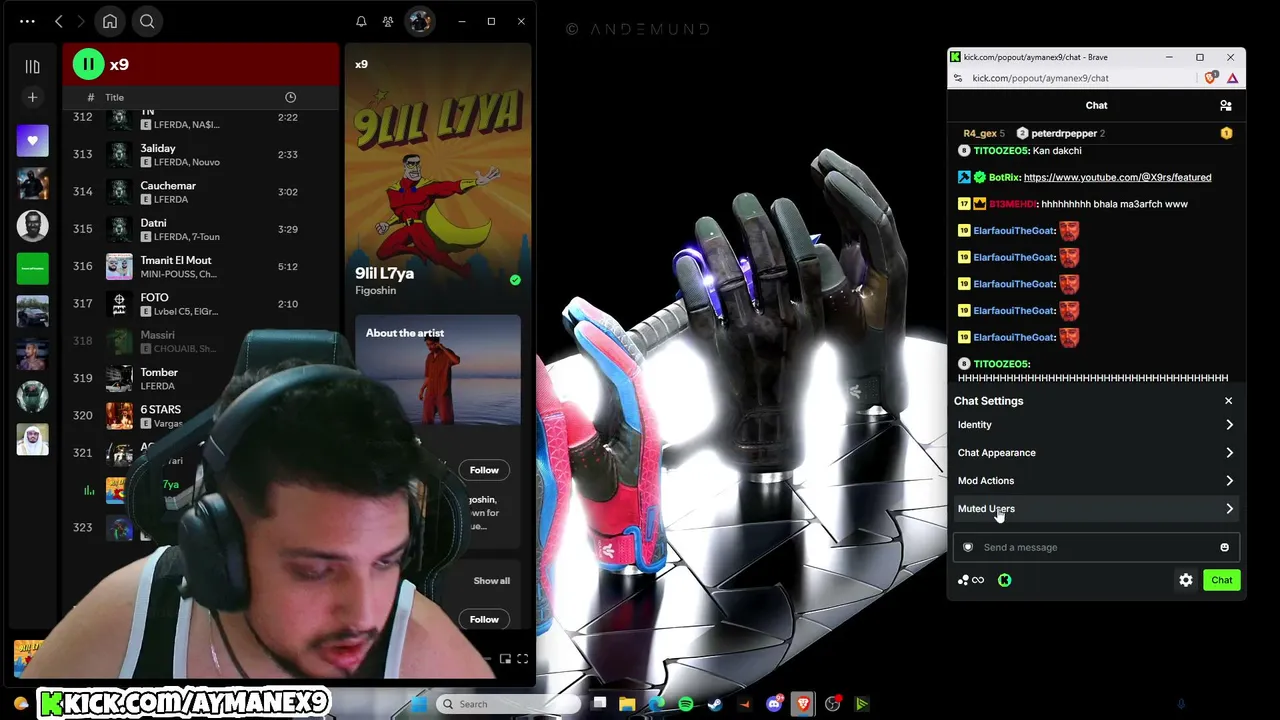Viewport: 1280px width, 720px height.
Task: Click the kick.com popout chat URL
Action: click(1040, 78)
